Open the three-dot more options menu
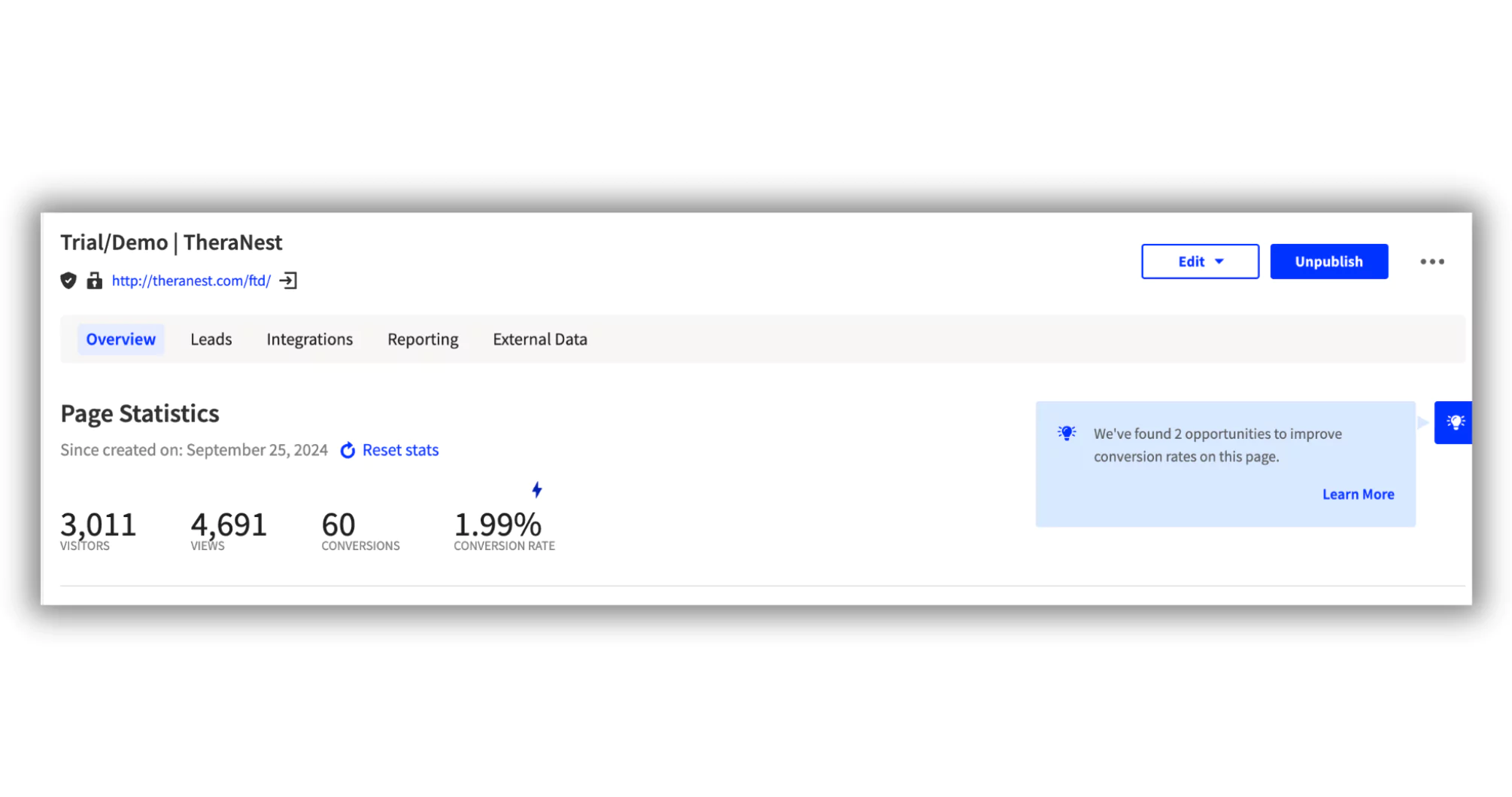This screenshot has height=797, width=1512. [1432, 262]
